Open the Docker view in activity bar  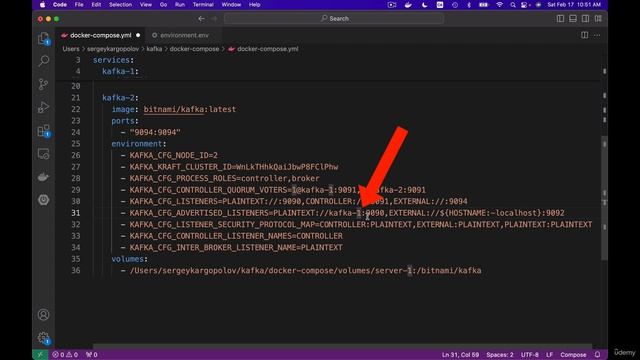click(x=43, y=177)
